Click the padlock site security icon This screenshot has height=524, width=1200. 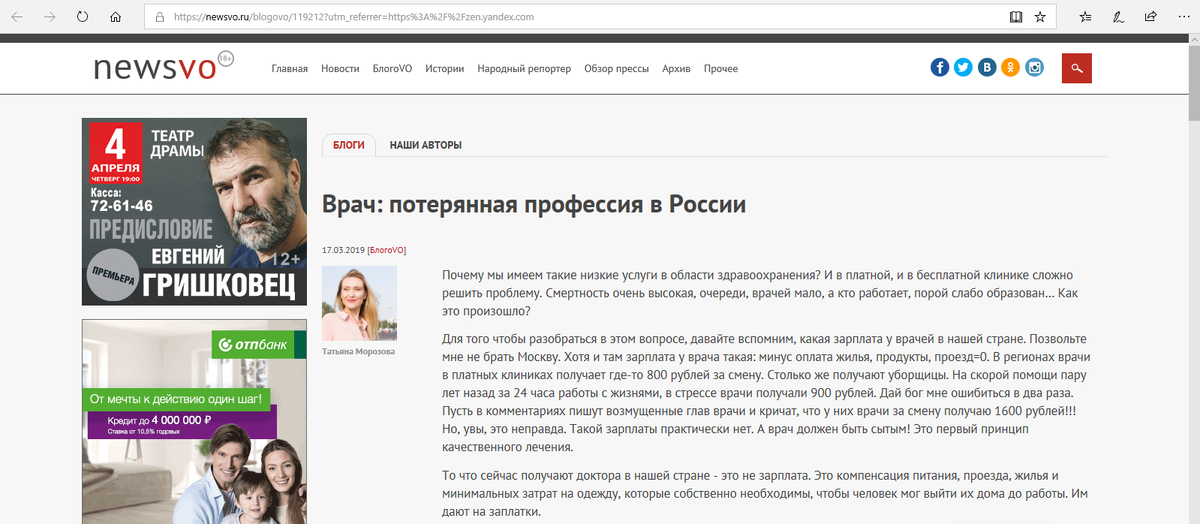pos(159,17)
